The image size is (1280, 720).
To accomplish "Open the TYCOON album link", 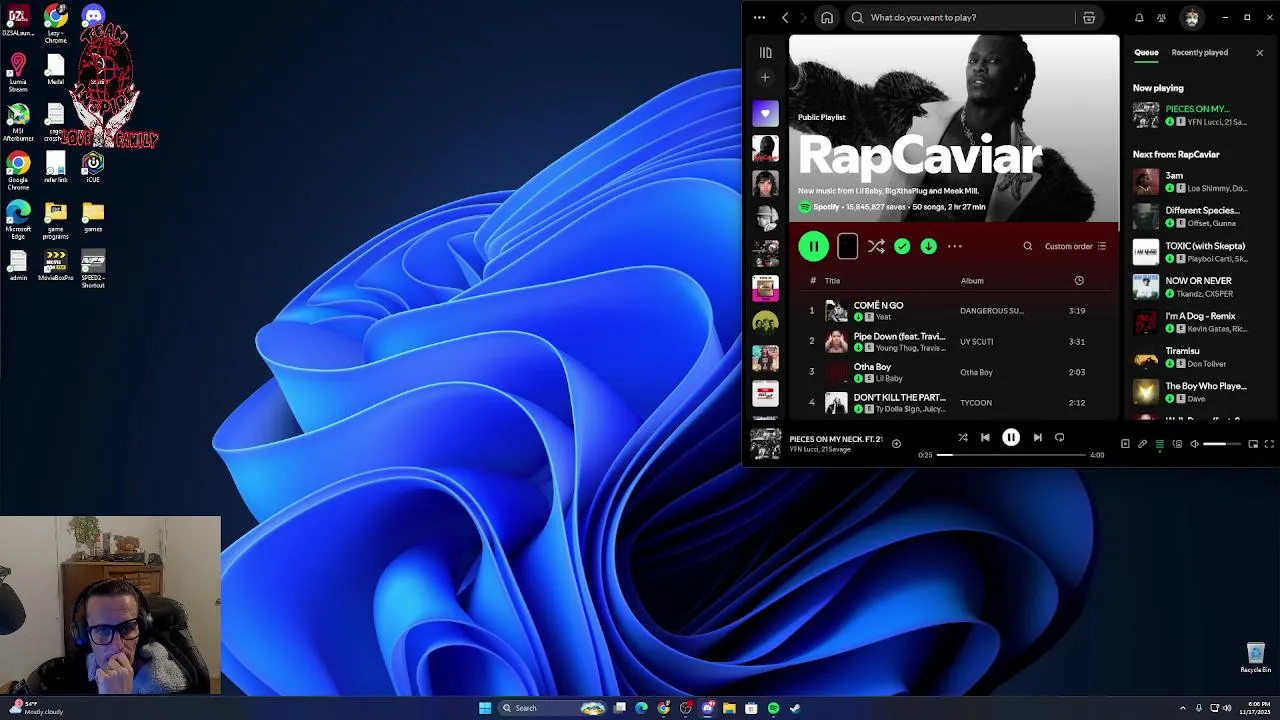I will click(976, 403).
